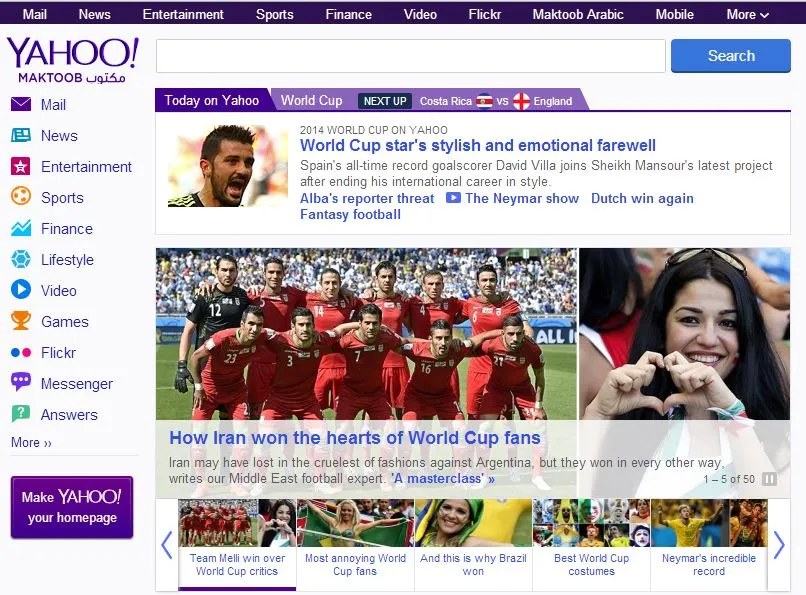
Task: Expand the More menu in top navigation
Action: coord(747,14)
